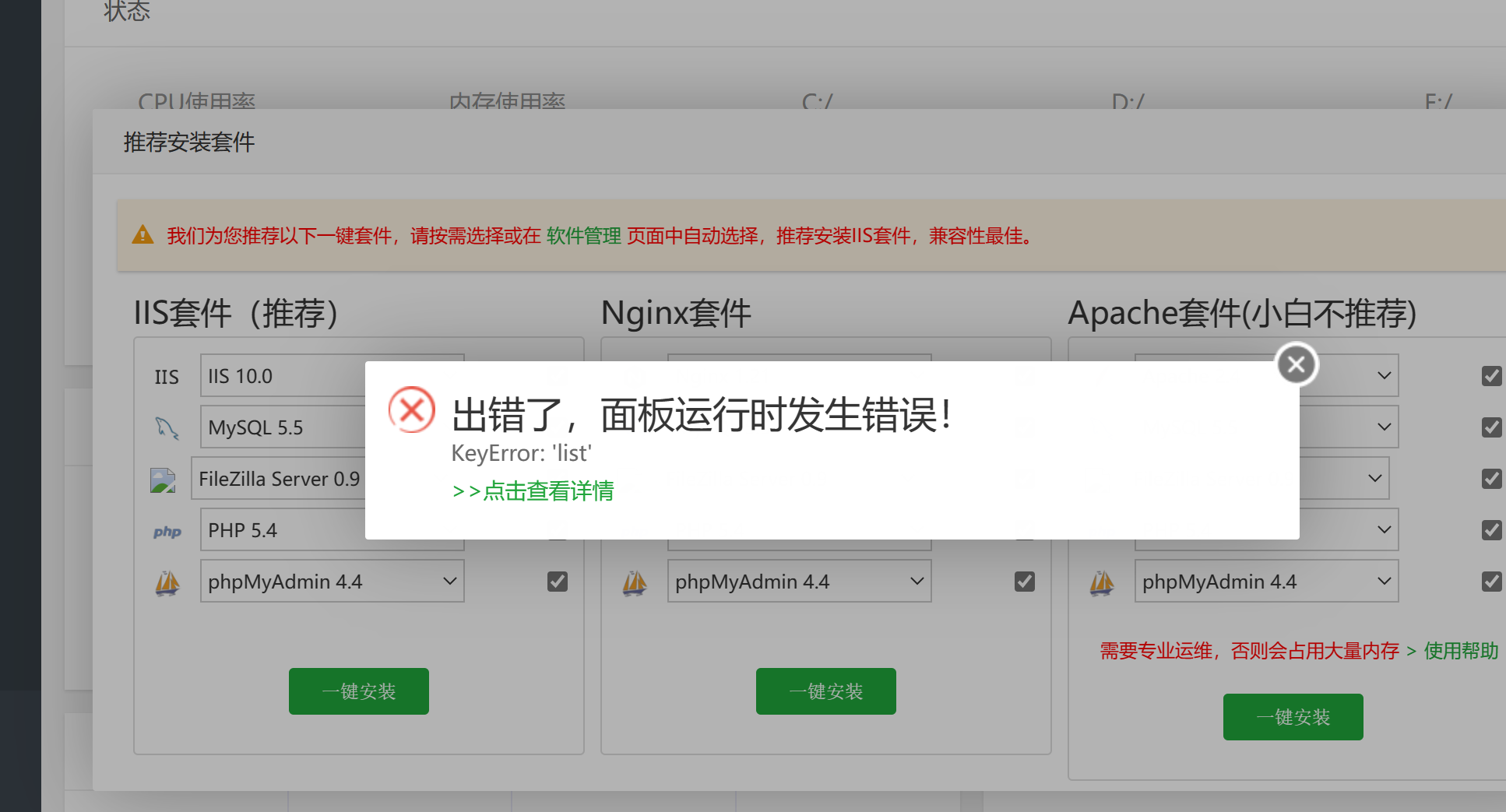Image resolution: width=1506 pixels, height=812 pixels.
Task: Toggle first row checkbox in Apache suite
Action: 1492,376
